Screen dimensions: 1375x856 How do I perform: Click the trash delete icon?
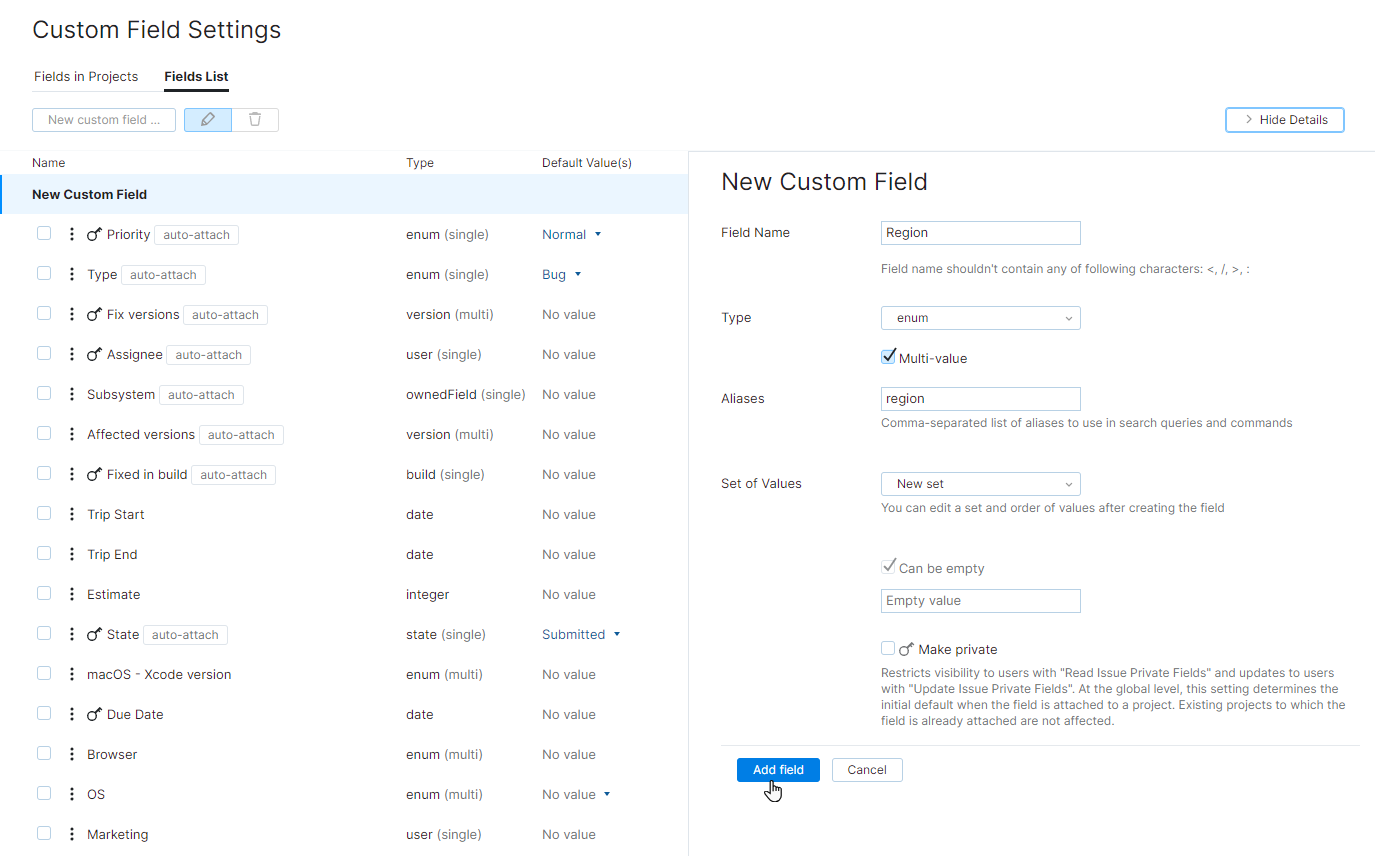(x=255, y=120)
